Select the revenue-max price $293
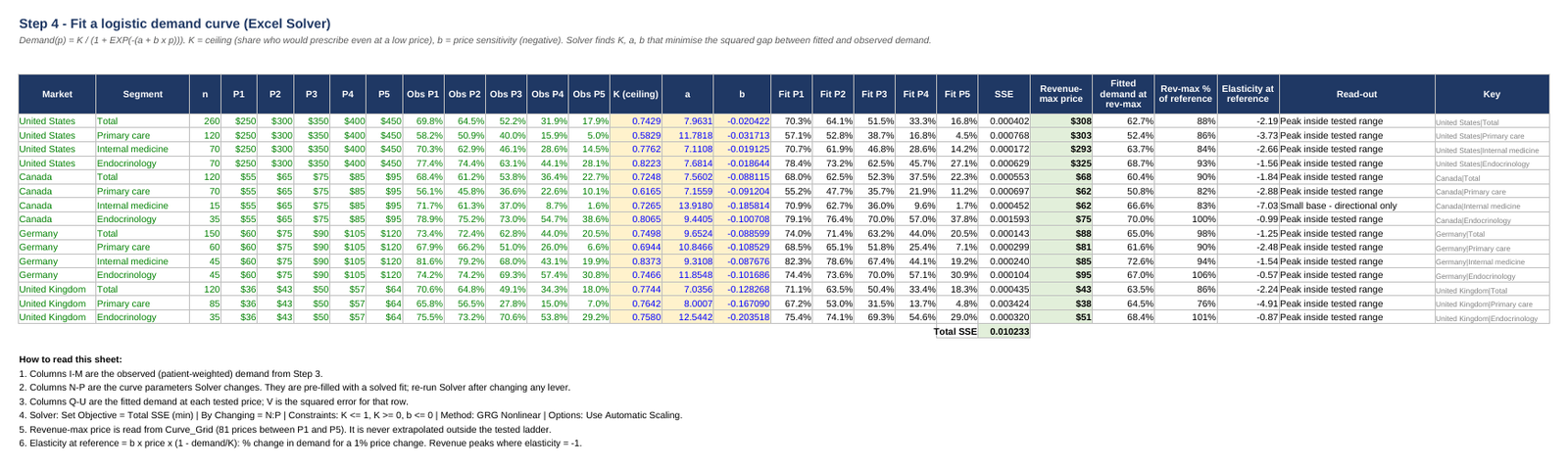The height and width of the screenshot is (467, 1568). pos(1061,150)
